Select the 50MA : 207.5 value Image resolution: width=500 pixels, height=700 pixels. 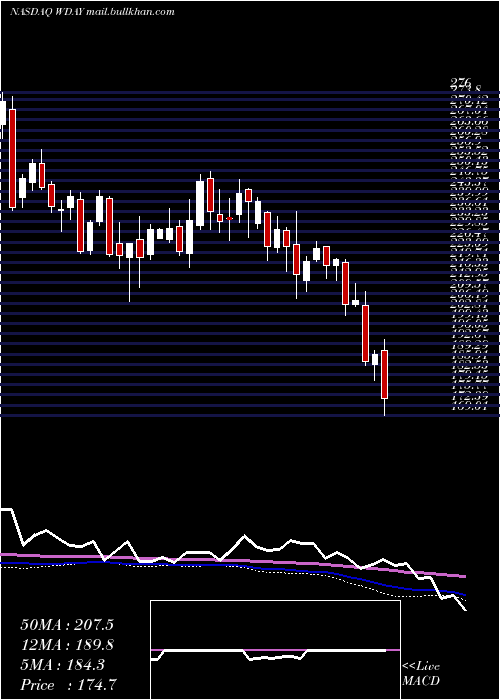click(67, 625)
